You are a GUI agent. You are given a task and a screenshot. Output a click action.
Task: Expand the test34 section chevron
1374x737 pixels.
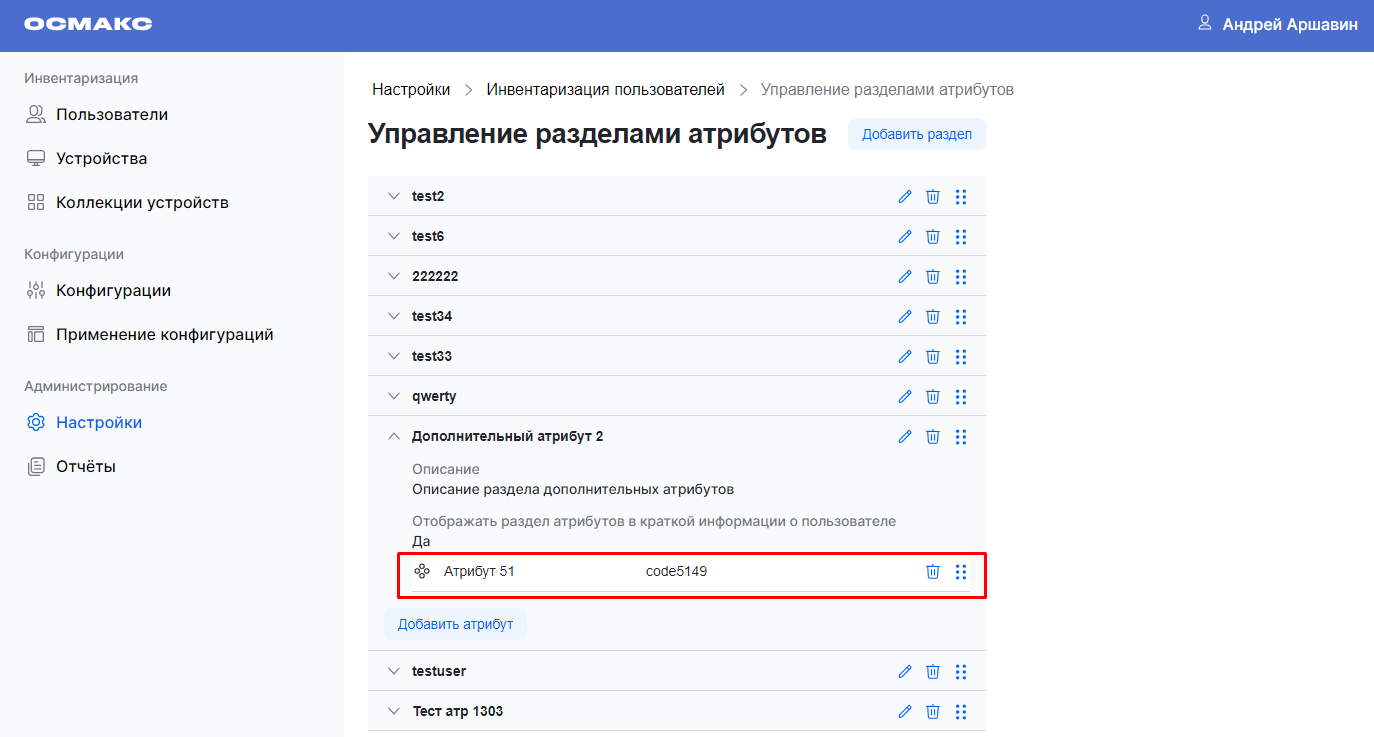click(x=394, y=317)
